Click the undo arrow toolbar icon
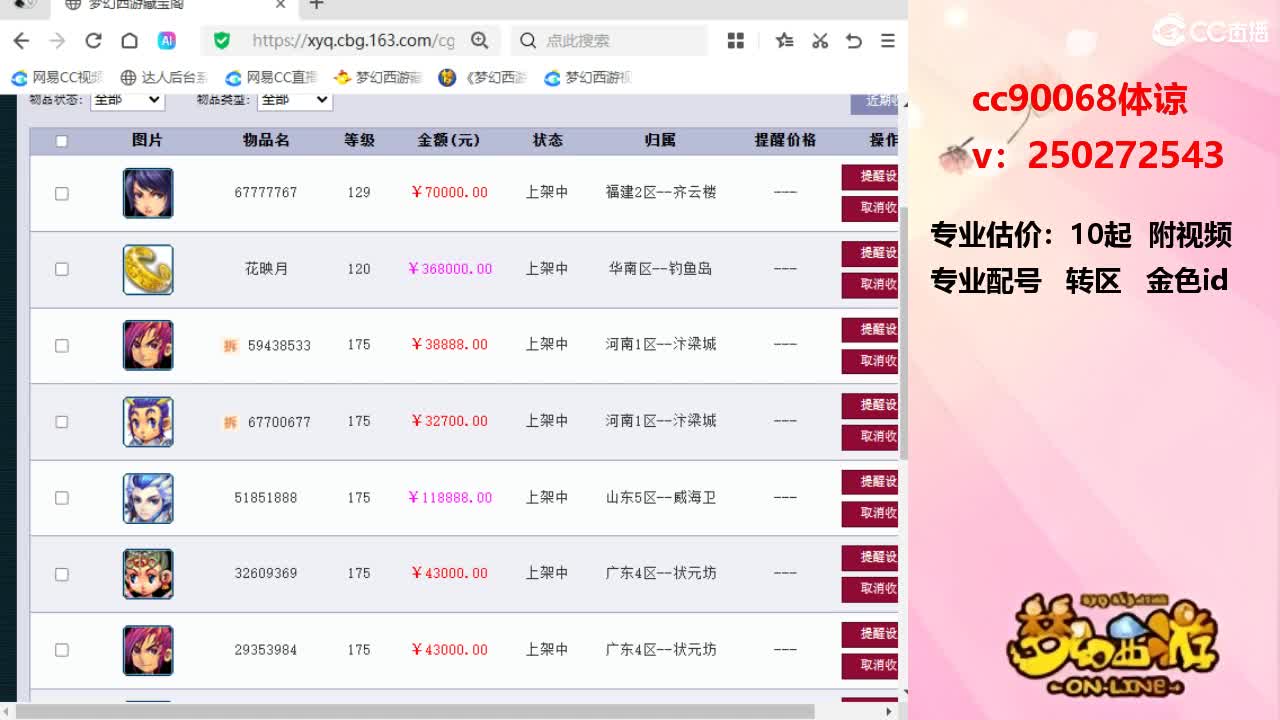This screenshot has width=1280, height=720. pos(853,41)
